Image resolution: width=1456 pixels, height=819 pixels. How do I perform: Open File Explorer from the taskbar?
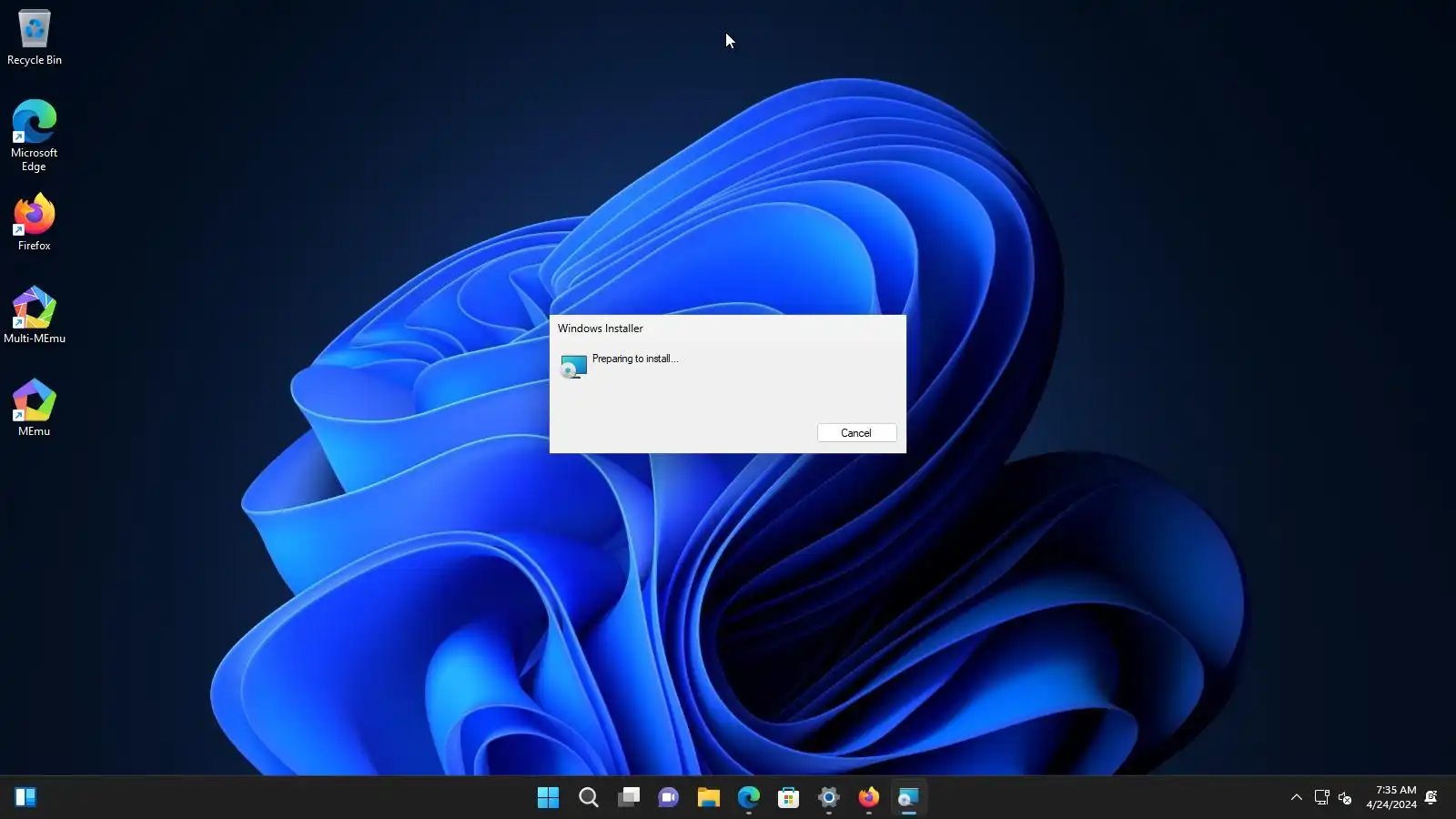[x=709, y=798]
